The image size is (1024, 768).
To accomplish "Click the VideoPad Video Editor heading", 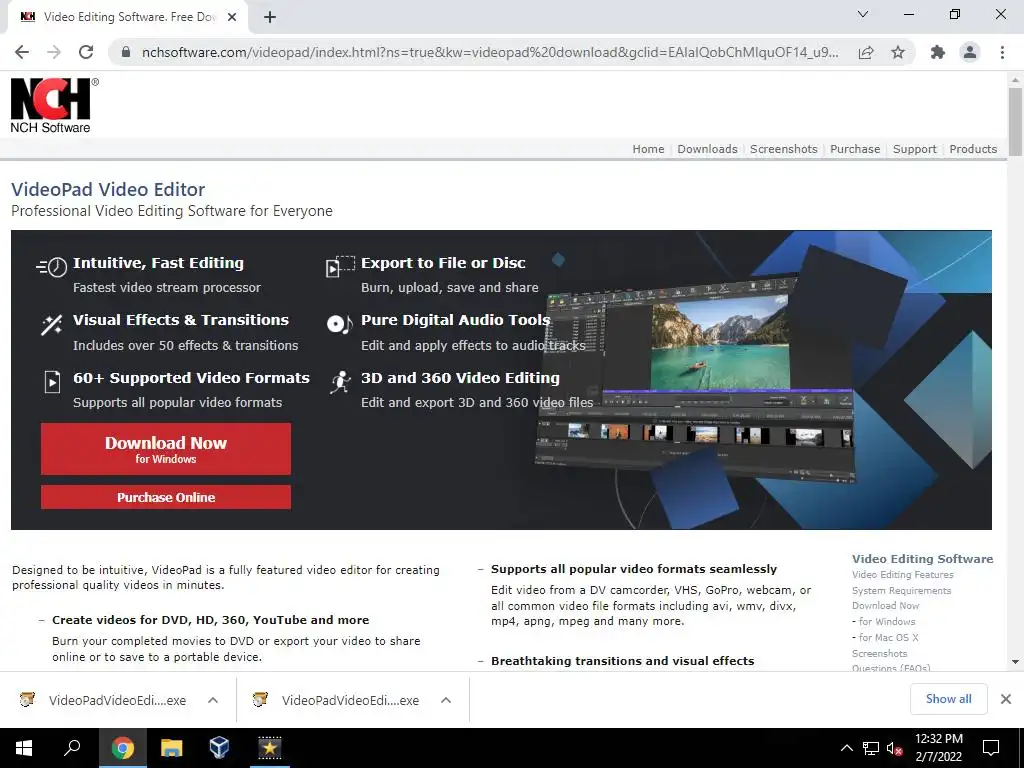I will pyautogui.click(x=108, y=189).
